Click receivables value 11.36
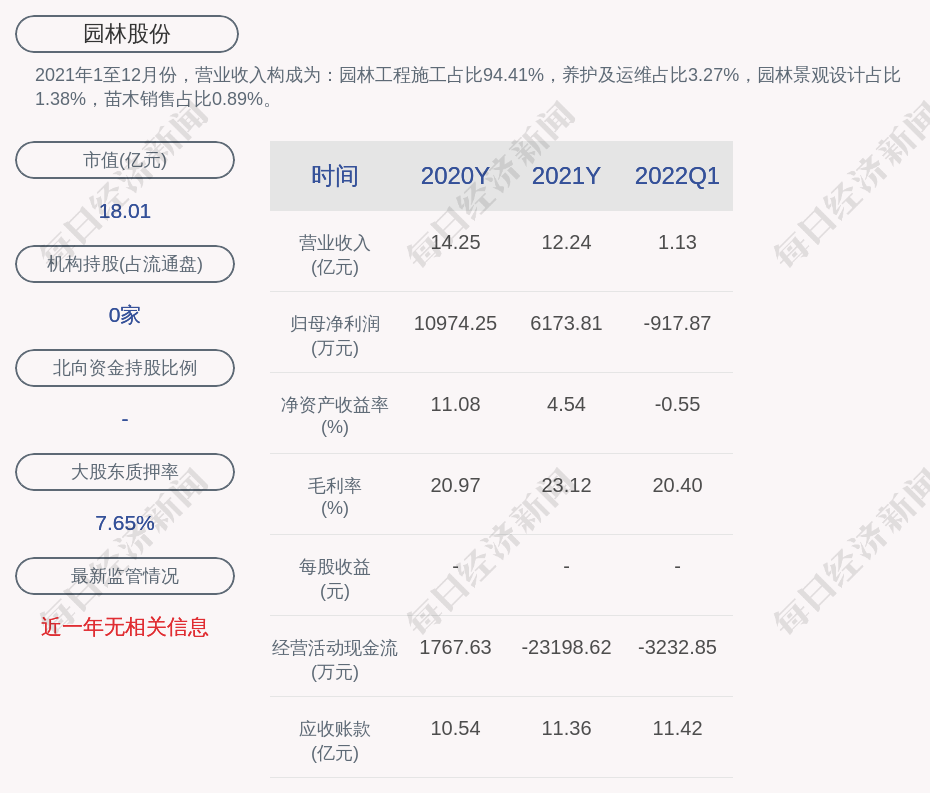The width and height of the screenshot is (930, 793). tap(566, 728)
